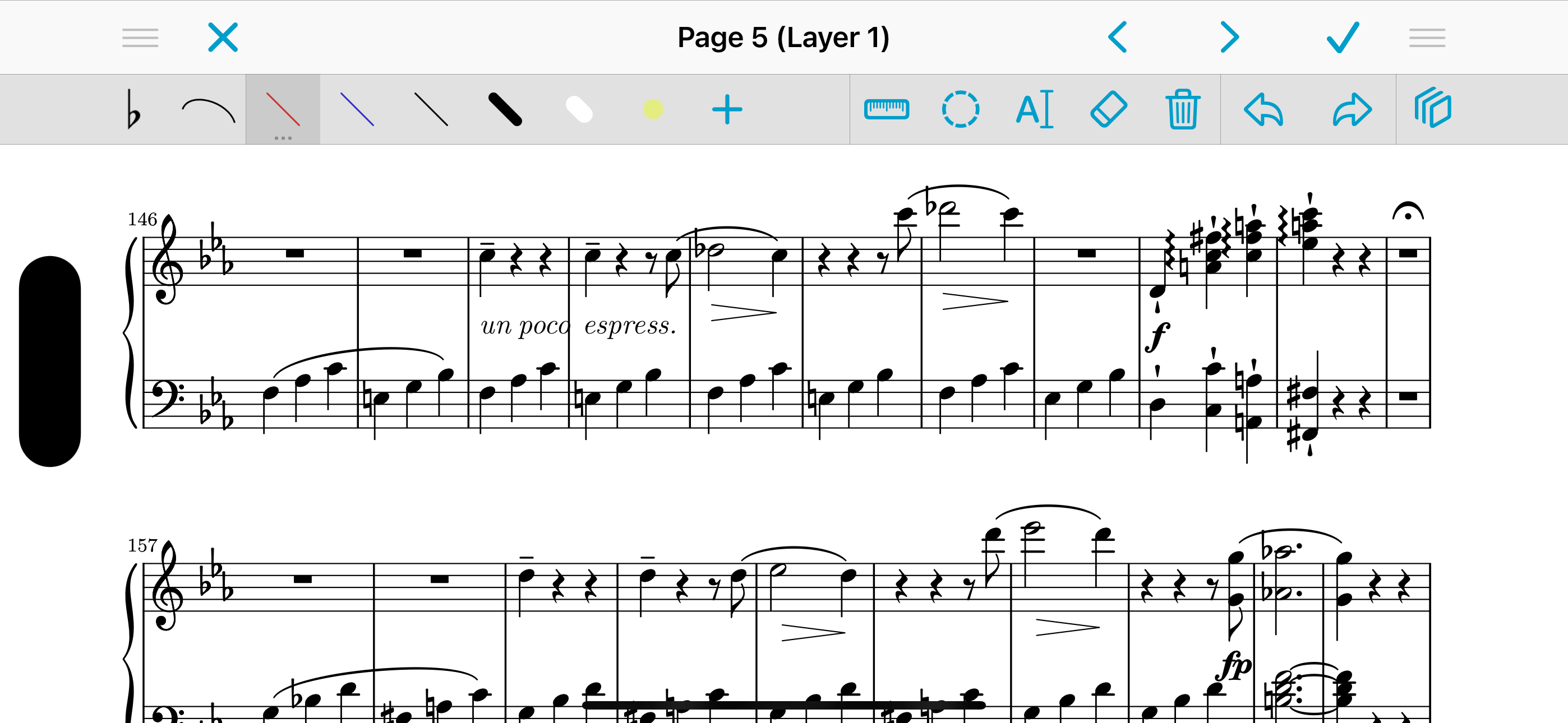Select the white correction pen
The height and width of the screenshot is (723, 1568).
click(x=579, y=109)
